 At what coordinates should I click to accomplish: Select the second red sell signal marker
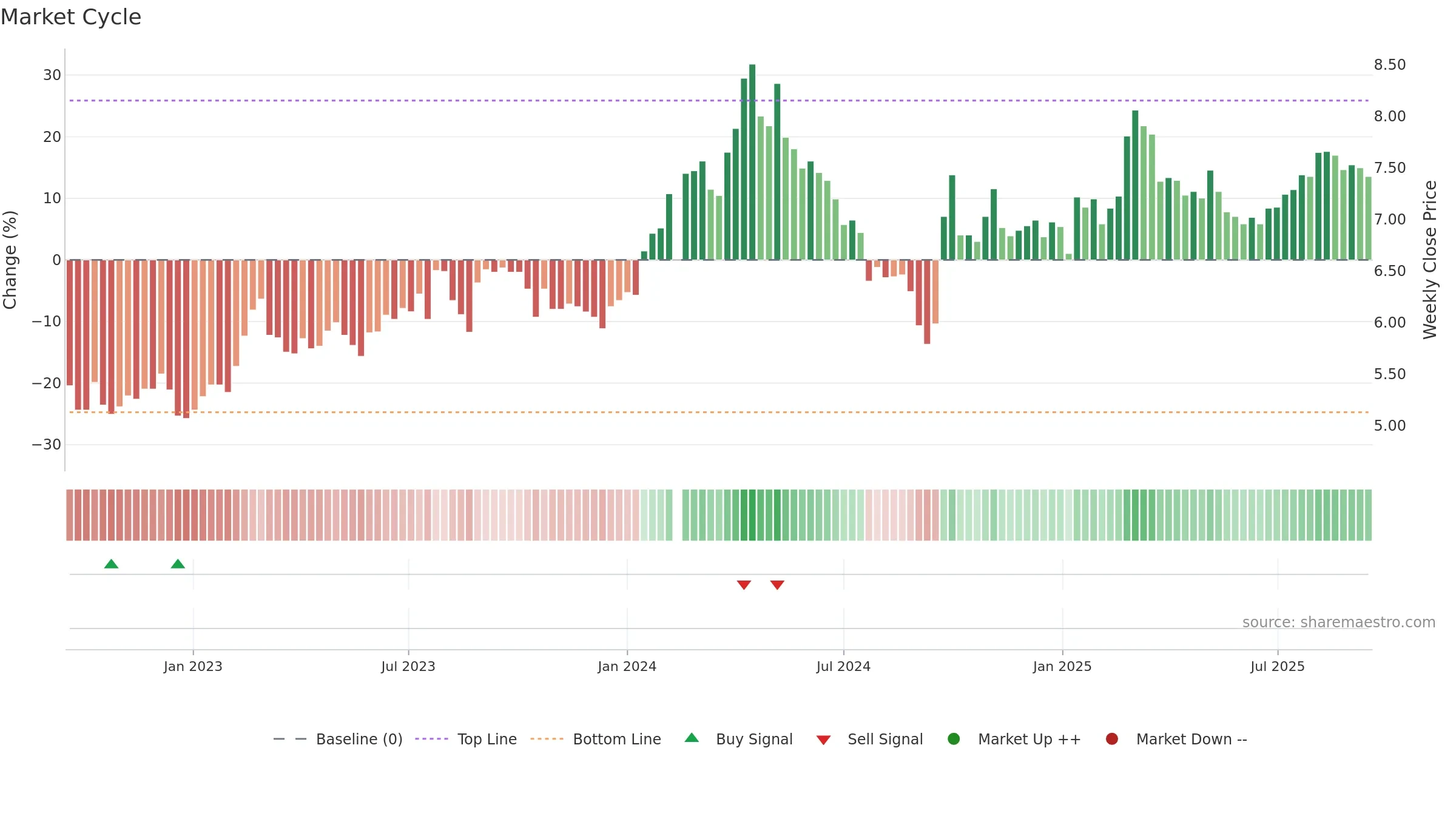coord(777,585)
